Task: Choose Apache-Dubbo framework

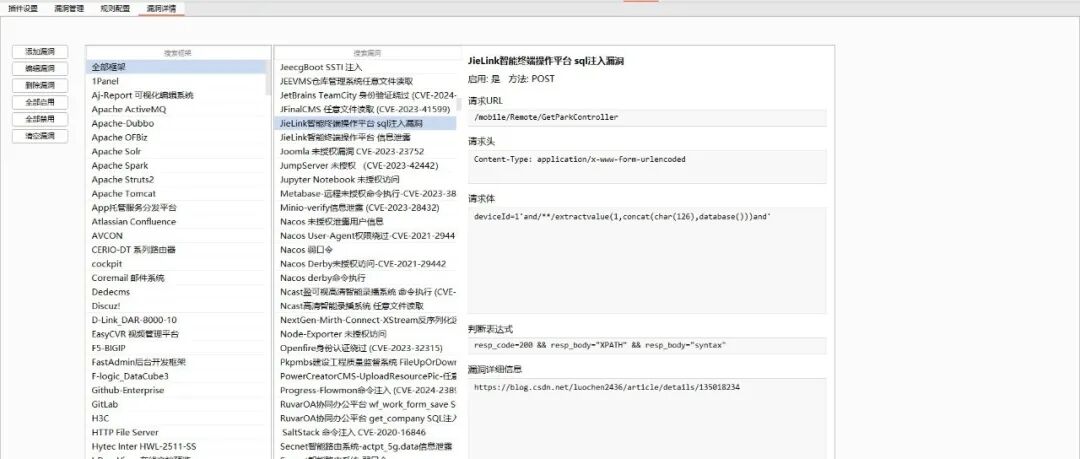Action: click(x=176, y=123)
